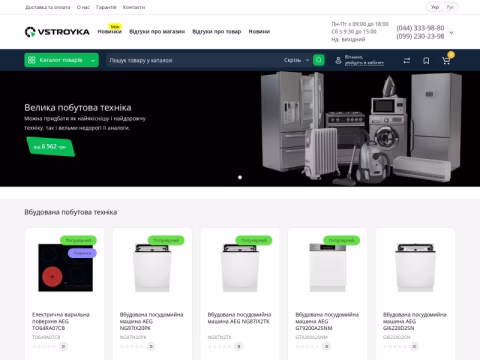Open the Скрізь search scope dropdown
Screen dimensions: 480x360
pos(296,60)
